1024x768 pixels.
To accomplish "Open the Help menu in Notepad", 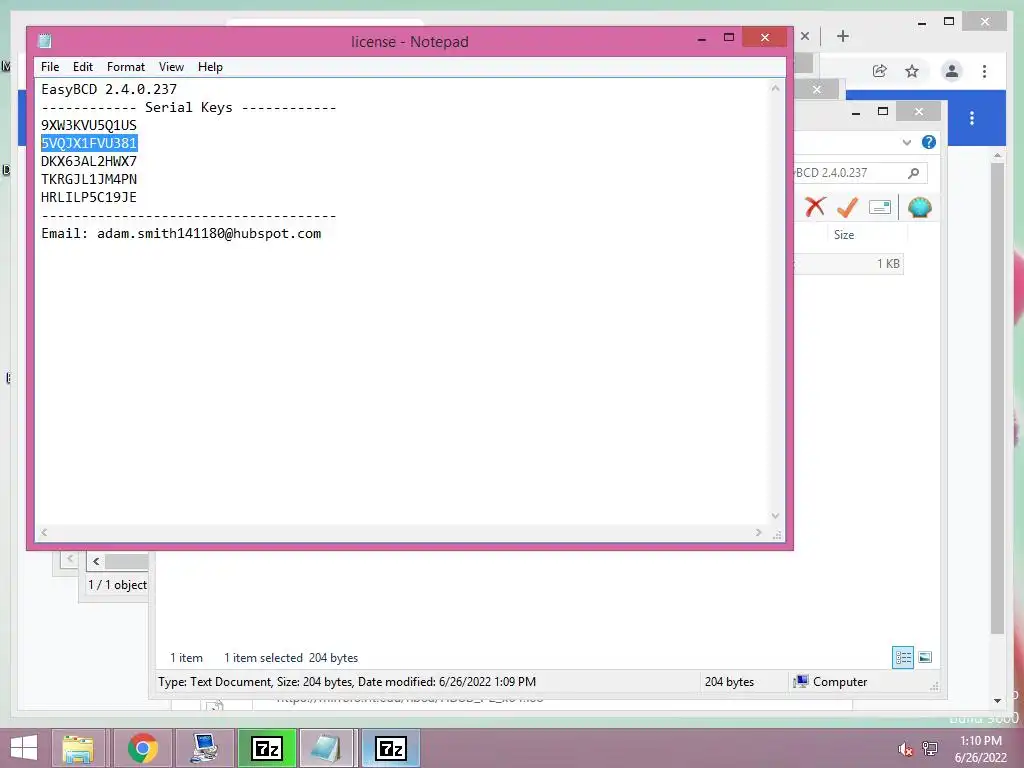I will click(210, 67).
